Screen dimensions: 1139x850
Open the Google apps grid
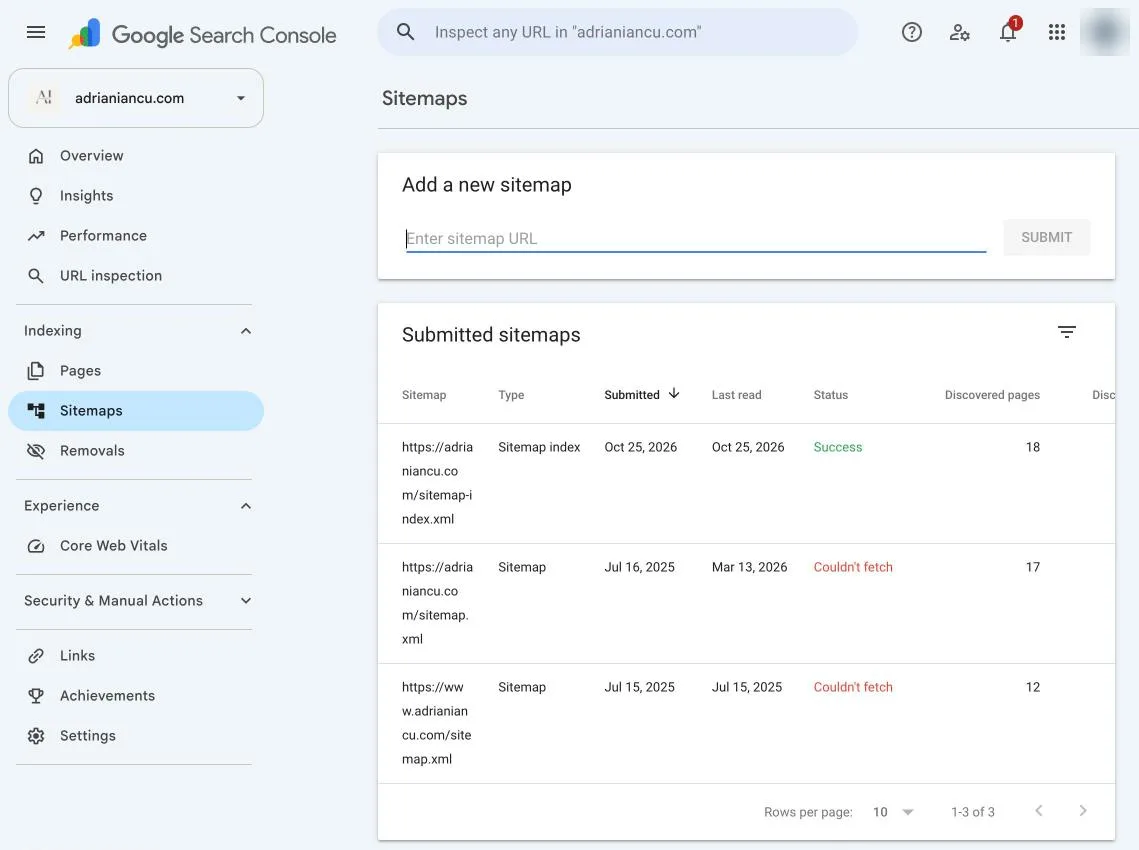(x=1057, y=32)
